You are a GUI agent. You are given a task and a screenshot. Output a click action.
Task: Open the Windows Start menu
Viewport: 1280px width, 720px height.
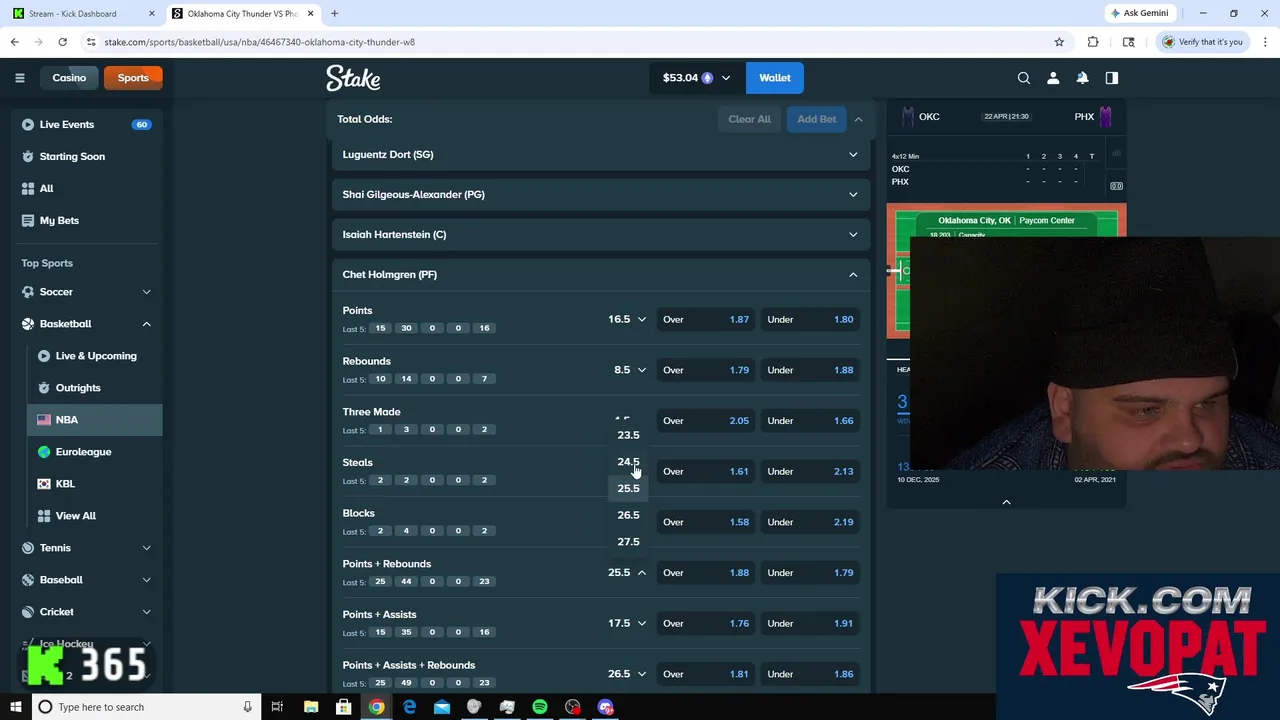tap(15, 707)
